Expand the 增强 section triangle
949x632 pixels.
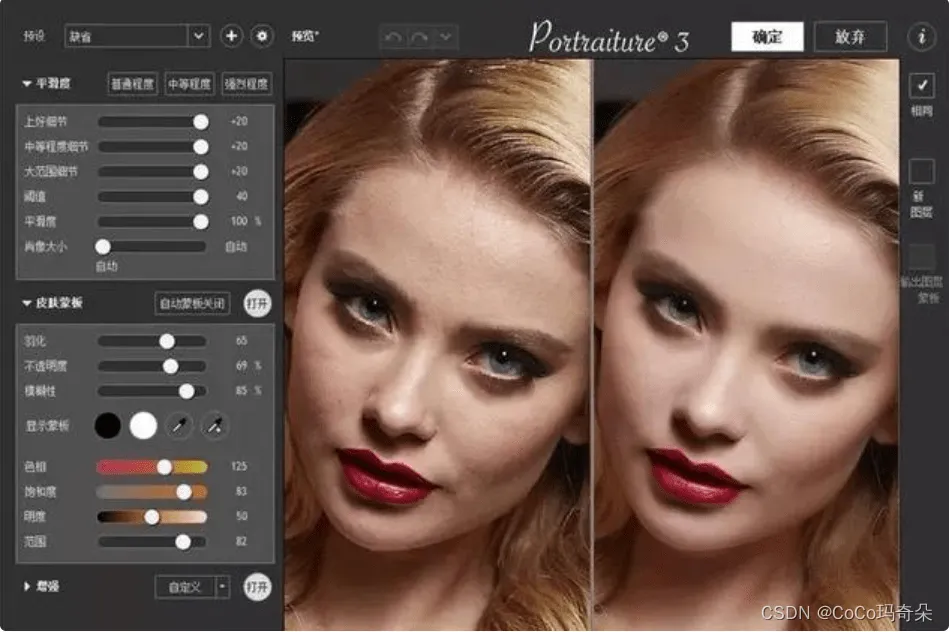coord(27,586)
